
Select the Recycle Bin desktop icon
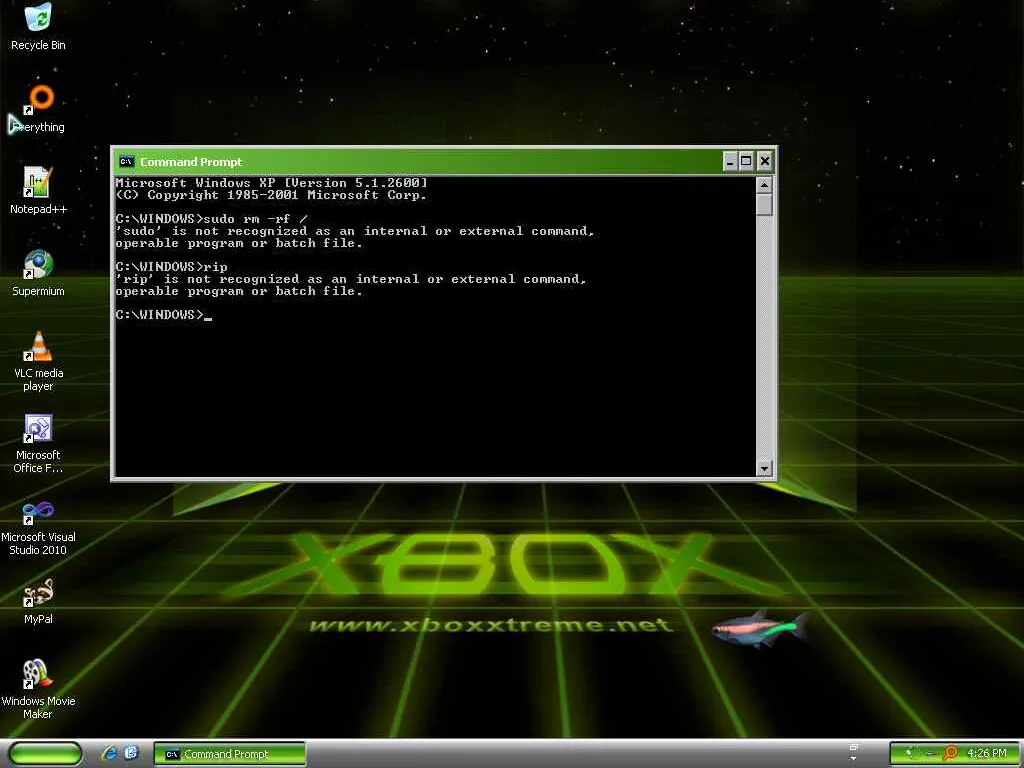pyautogui.click(x=38, y=27)
